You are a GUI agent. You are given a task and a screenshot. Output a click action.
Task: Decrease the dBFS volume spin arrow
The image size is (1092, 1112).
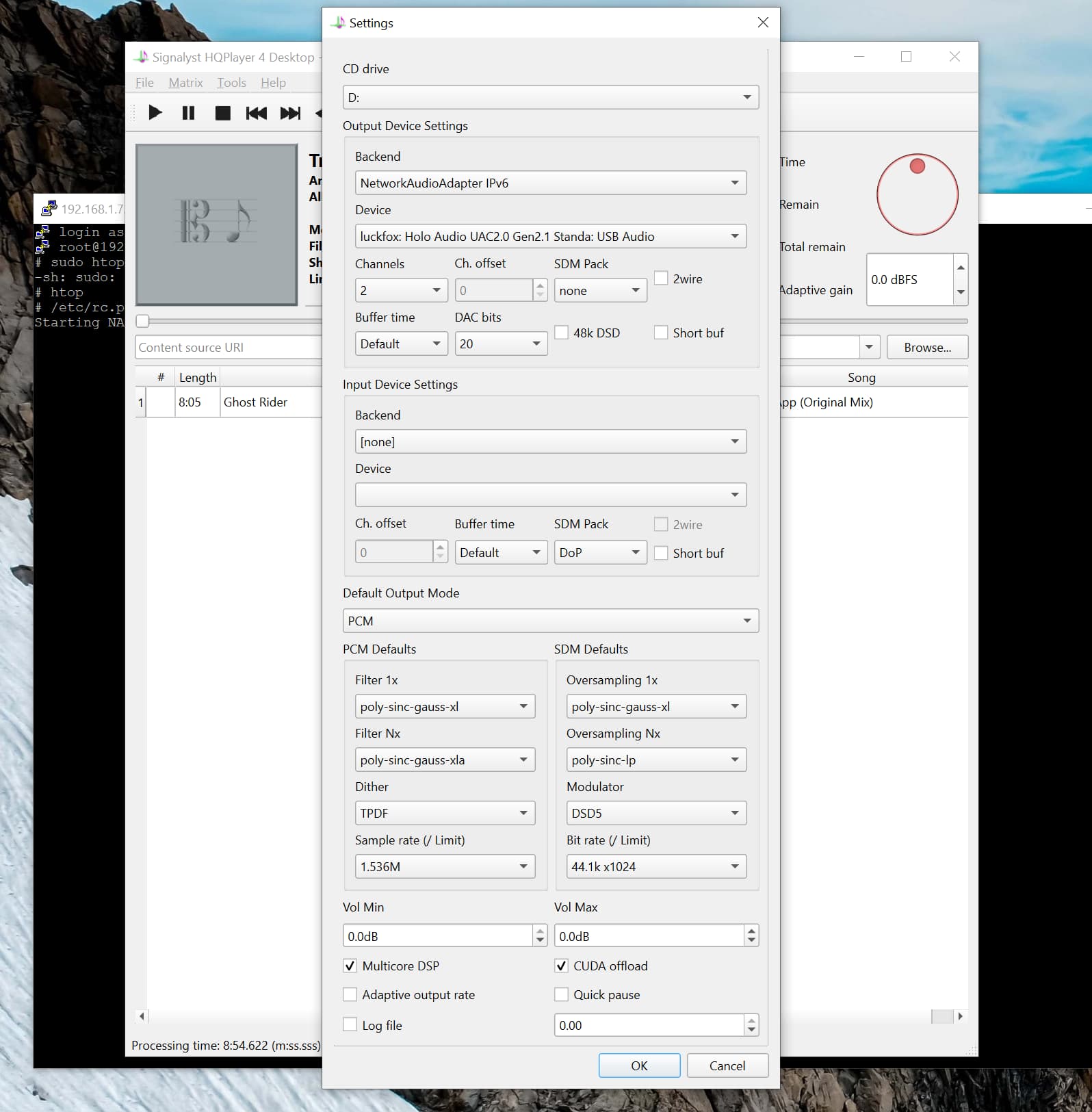tap(961, 292)
